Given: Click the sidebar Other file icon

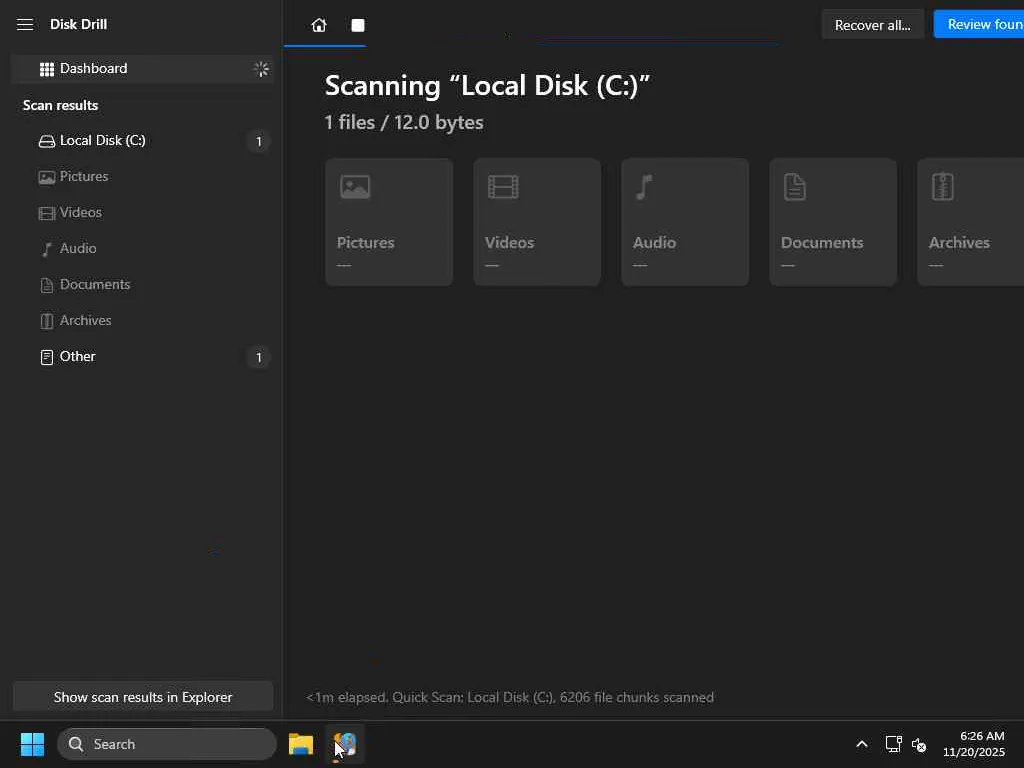Looking at the screenshot, I should point(47,357).
